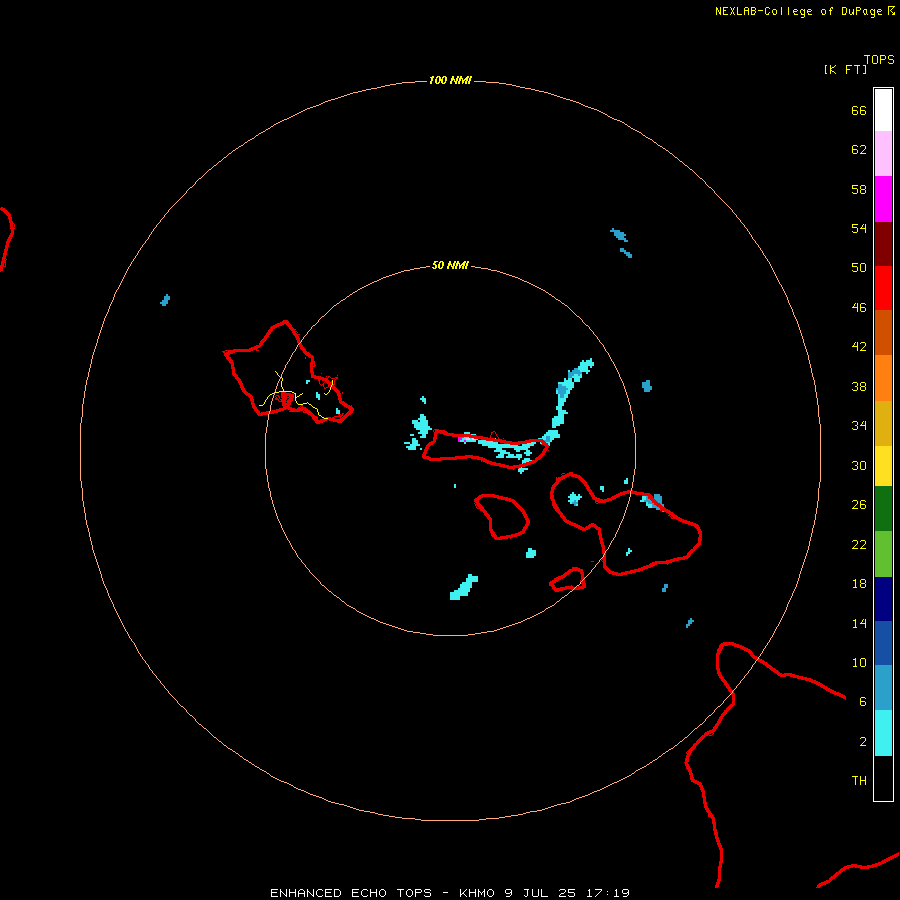Click the light pink legend swatch near 62

point(883,153)
